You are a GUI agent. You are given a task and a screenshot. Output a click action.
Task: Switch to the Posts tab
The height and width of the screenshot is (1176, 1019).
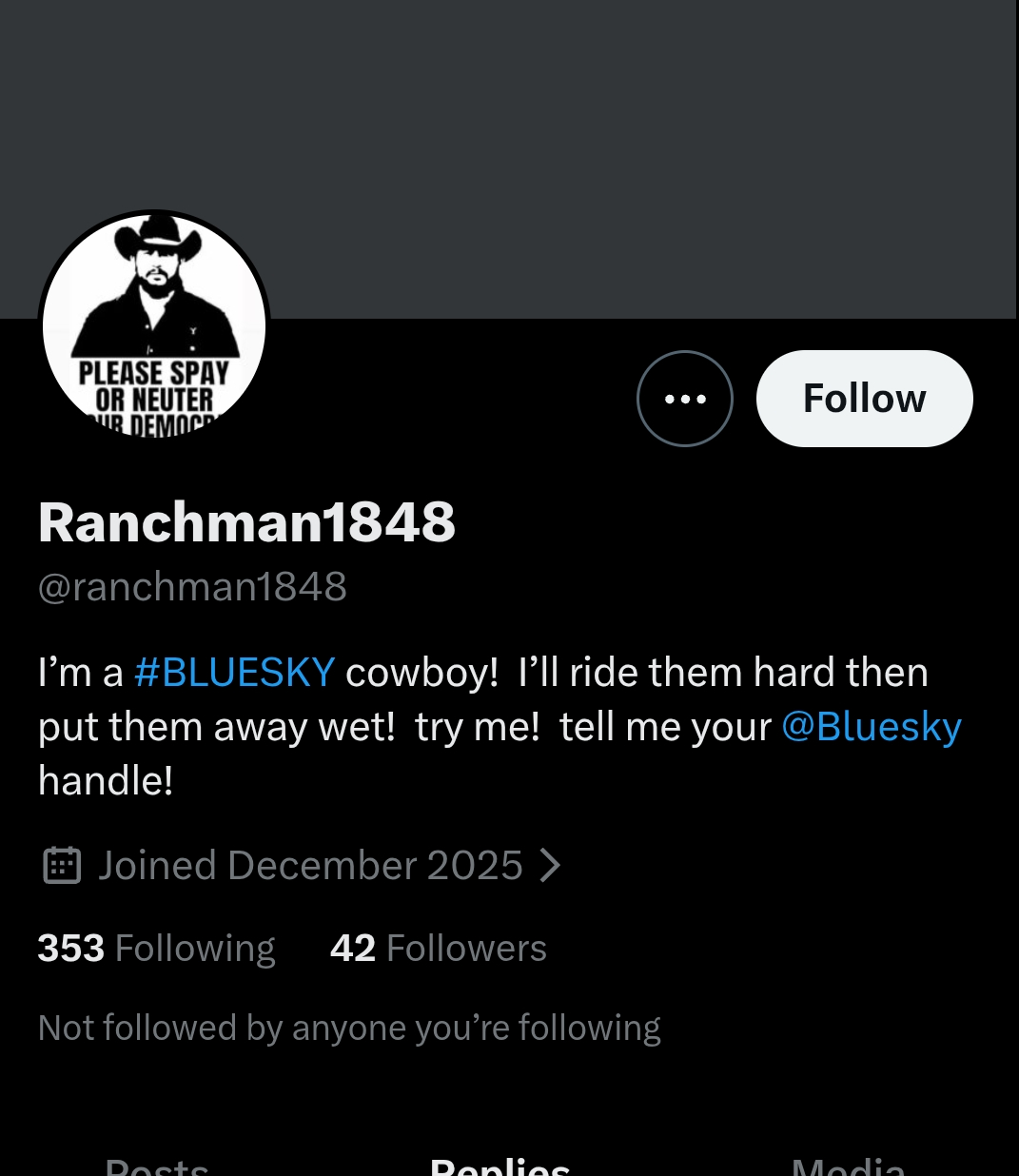coord(157,1166)
